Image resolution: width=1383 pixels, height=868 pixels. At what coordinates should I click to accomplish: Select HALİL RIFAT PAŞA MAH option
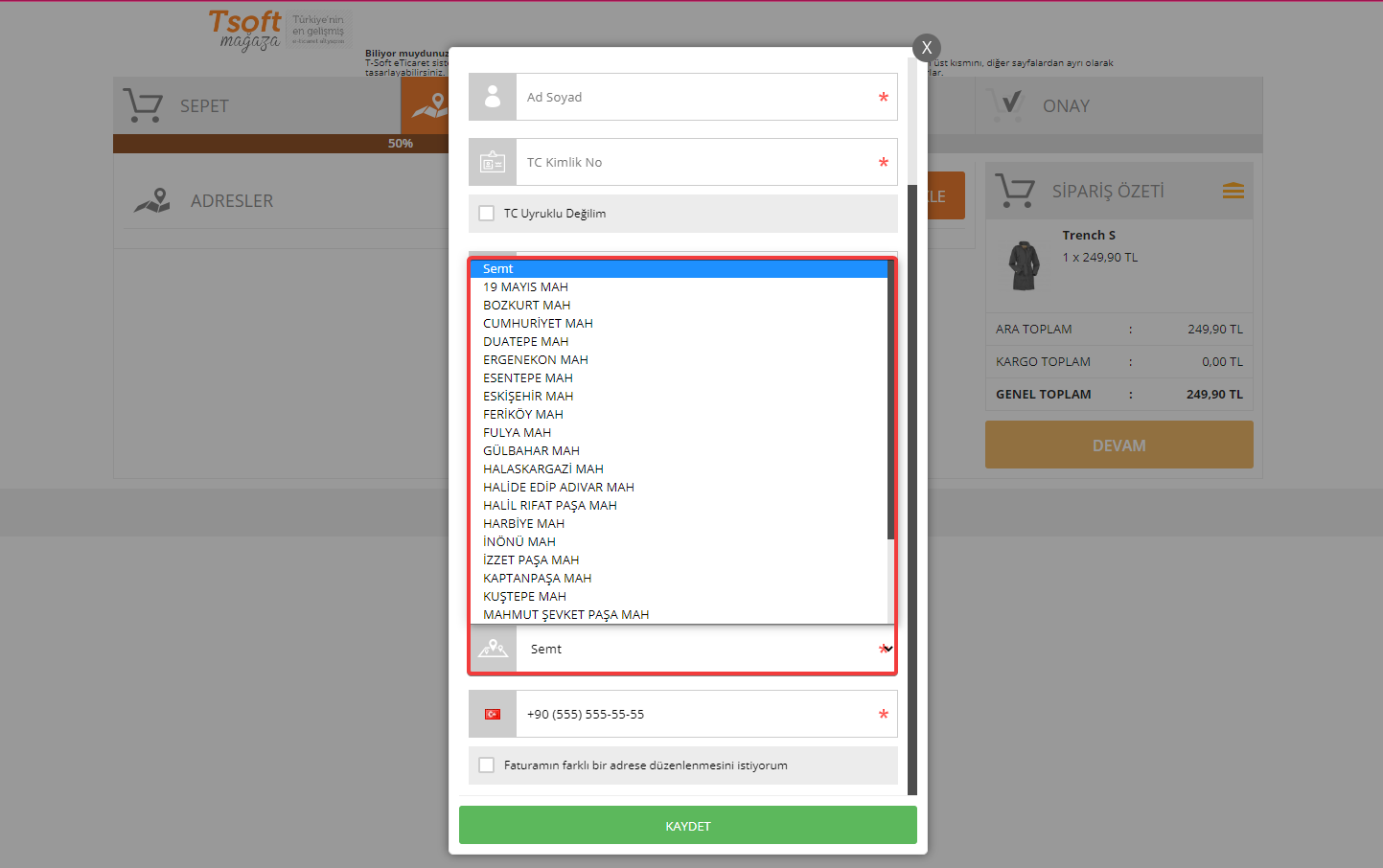click(x=680, y=506)
